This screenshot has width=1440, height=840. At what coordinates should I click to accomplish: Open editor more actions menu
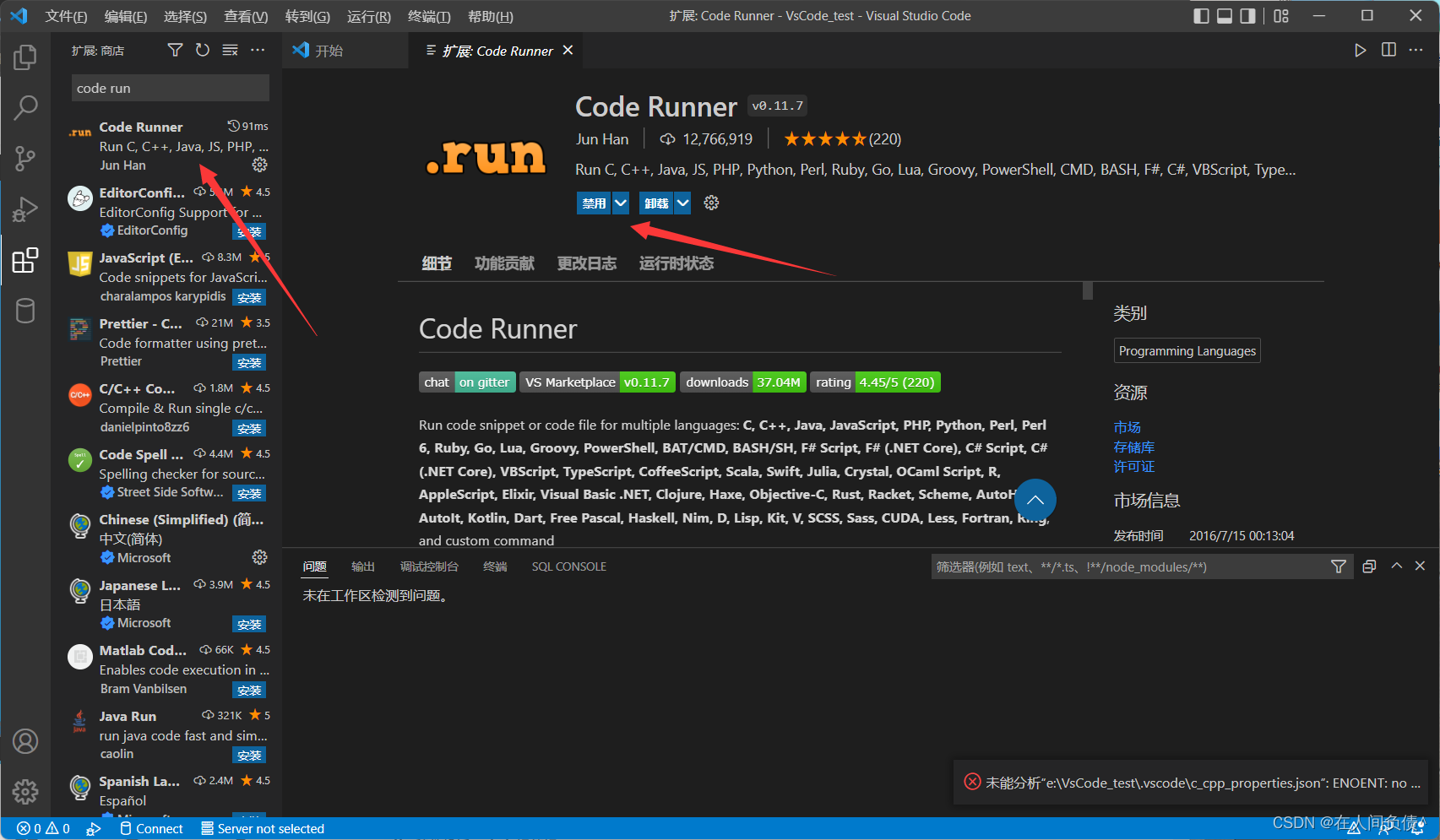click(x=1416, y=50)
